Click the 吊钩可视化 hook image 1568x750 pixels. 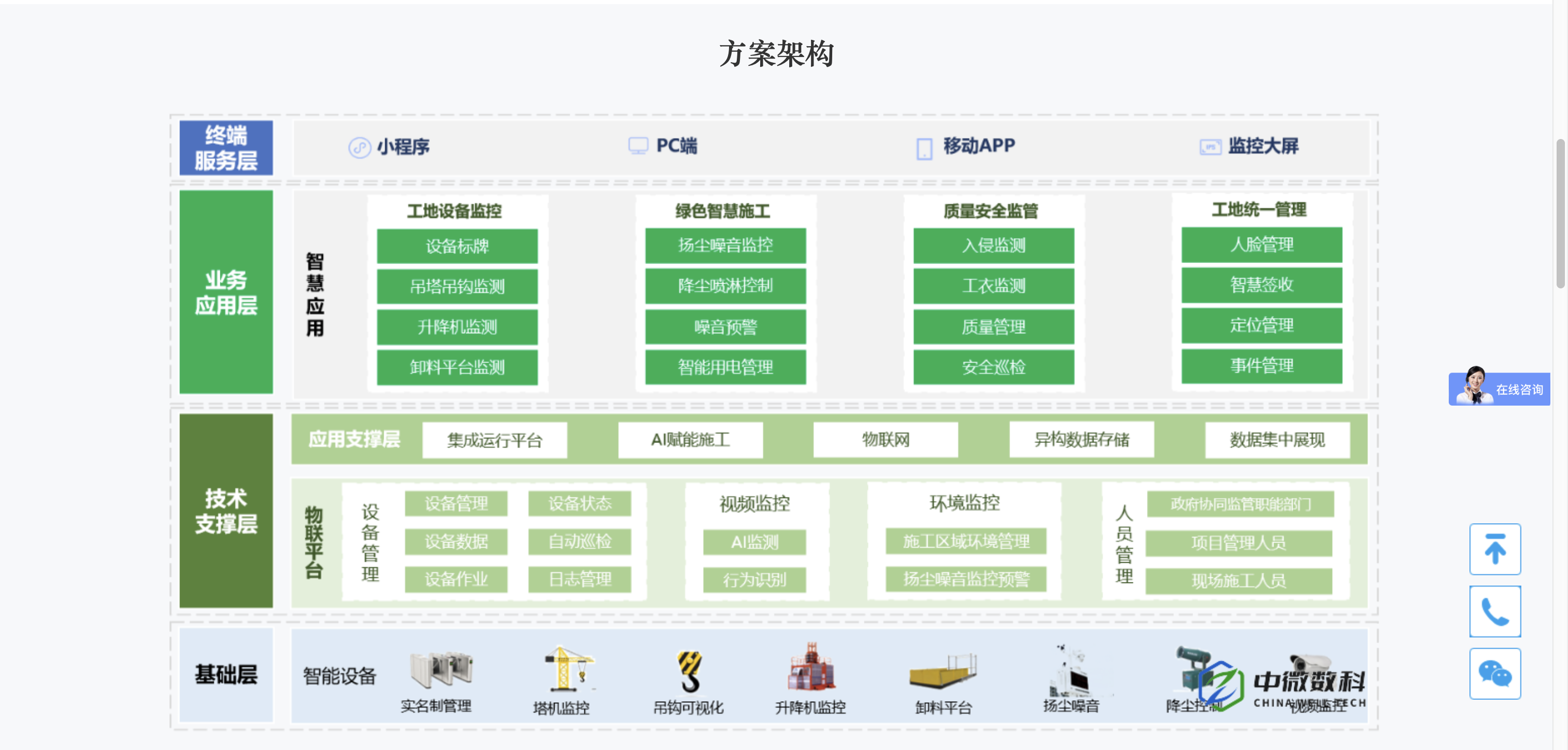(690, 671)
